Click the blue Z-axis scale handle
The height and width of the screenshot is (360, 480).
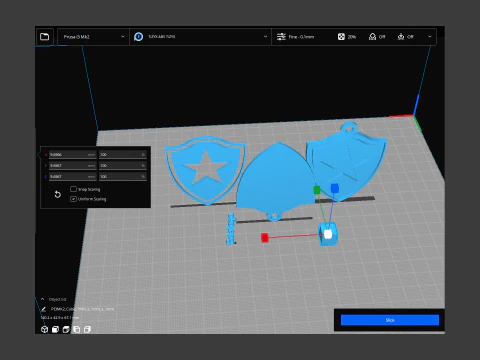335,188
